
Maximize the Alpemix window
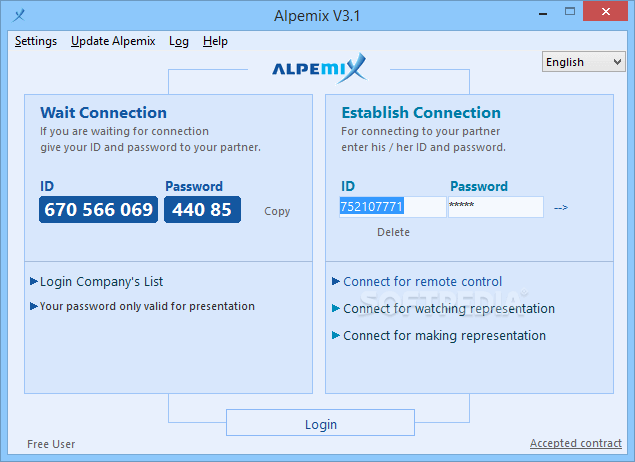point(570,11)
